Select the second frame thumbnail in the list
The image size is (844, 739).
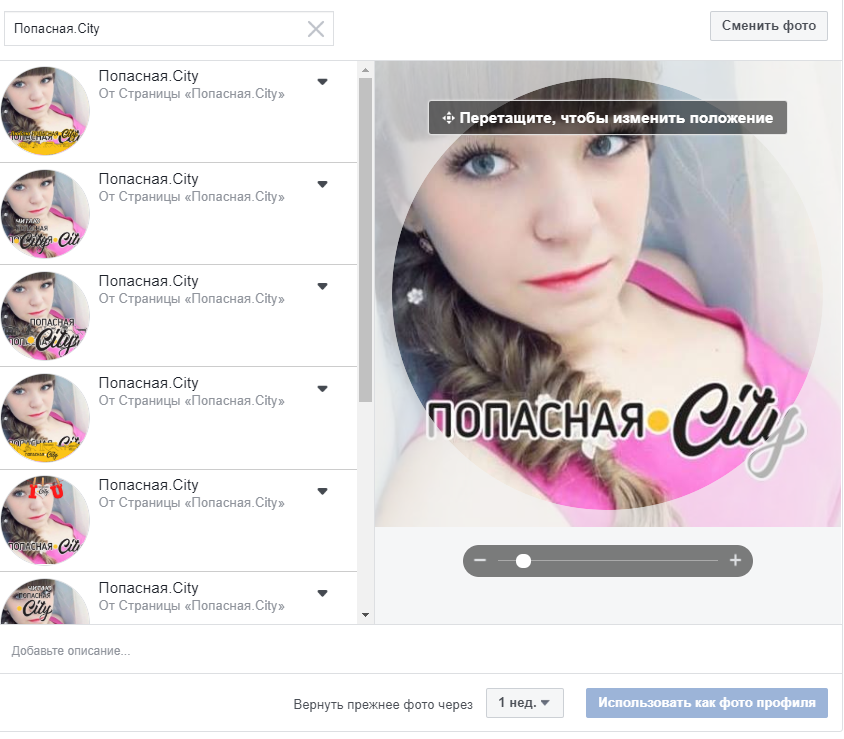pos(45,214)
